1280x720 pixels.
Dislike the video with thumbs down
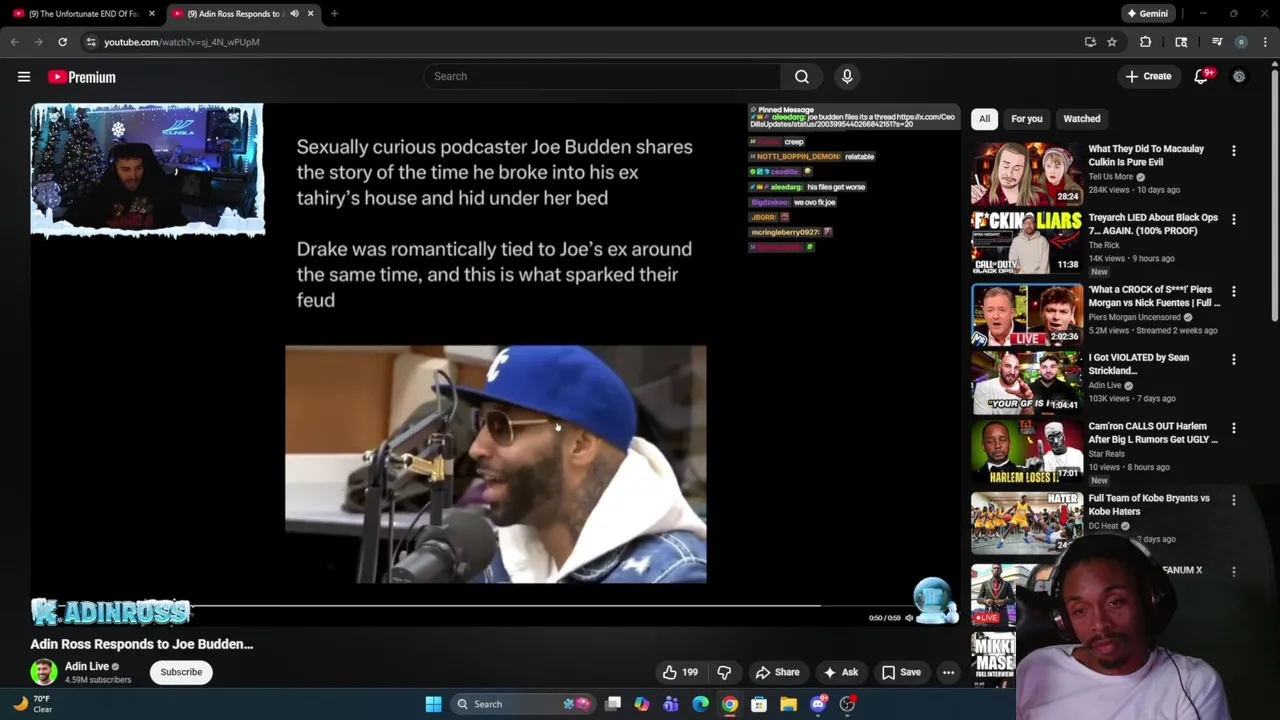pos(724,672)
